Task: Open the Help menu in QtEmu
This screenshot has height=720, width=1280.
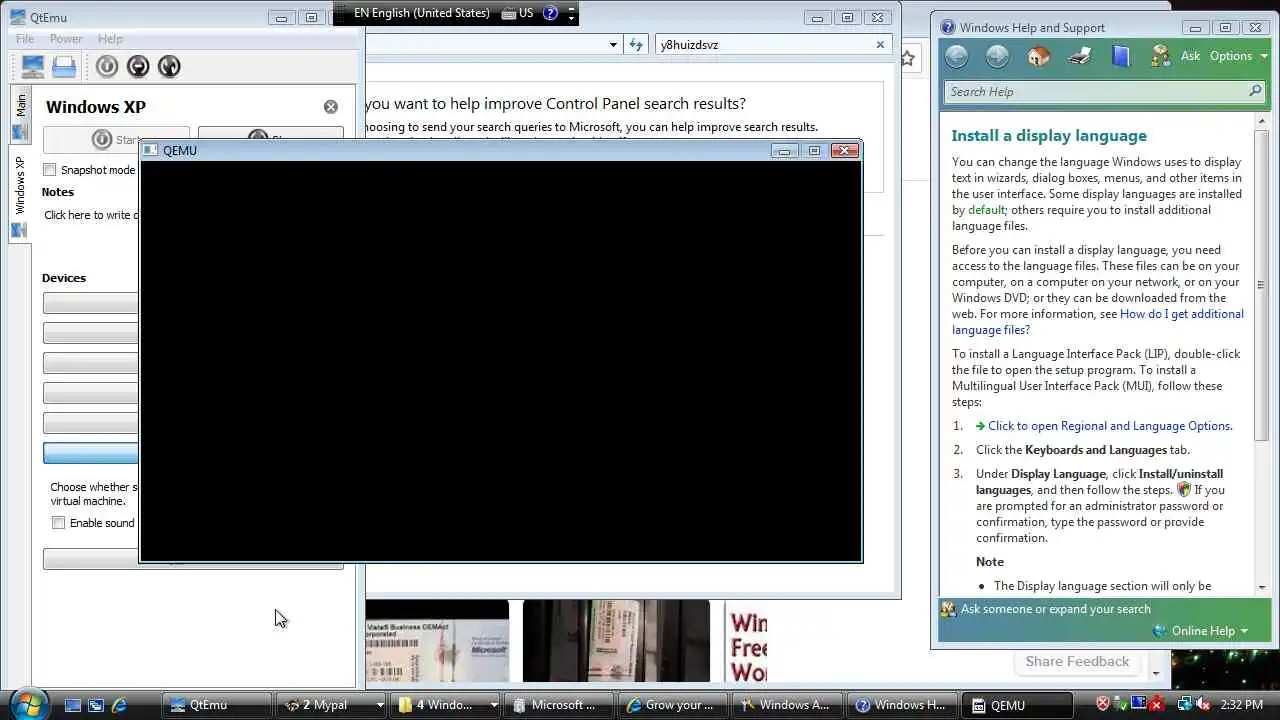Action: point(110,39)
